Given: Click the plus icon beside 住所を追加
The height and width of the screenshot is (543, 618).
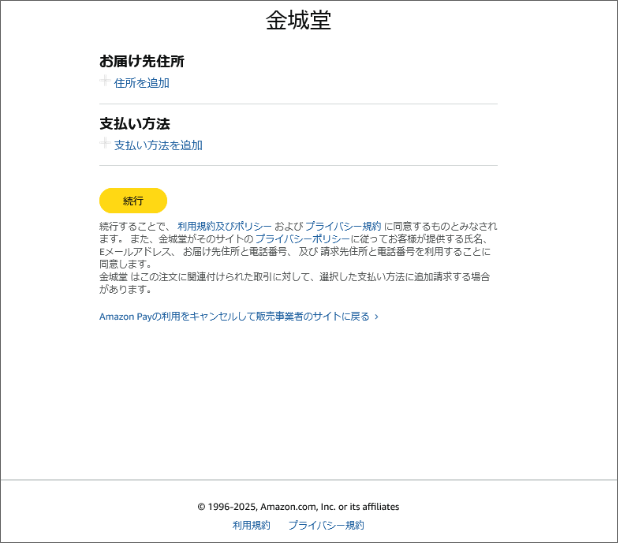Looking at the screenshot, I should click(x=105, y=82).
